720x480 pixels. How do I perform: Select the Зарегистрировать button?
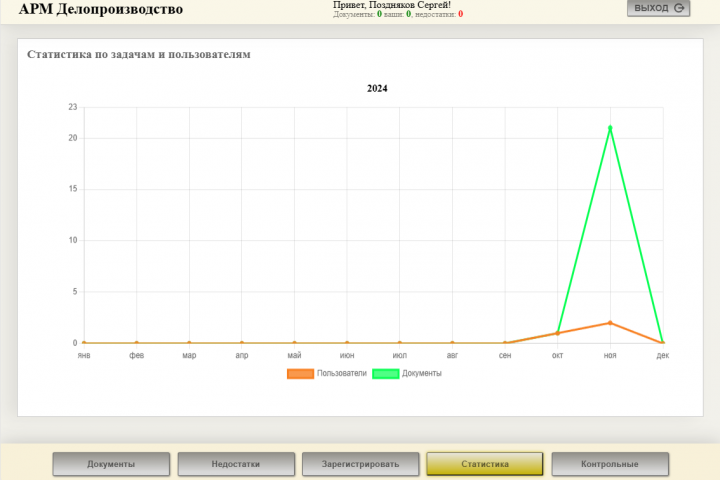(360, 464)
